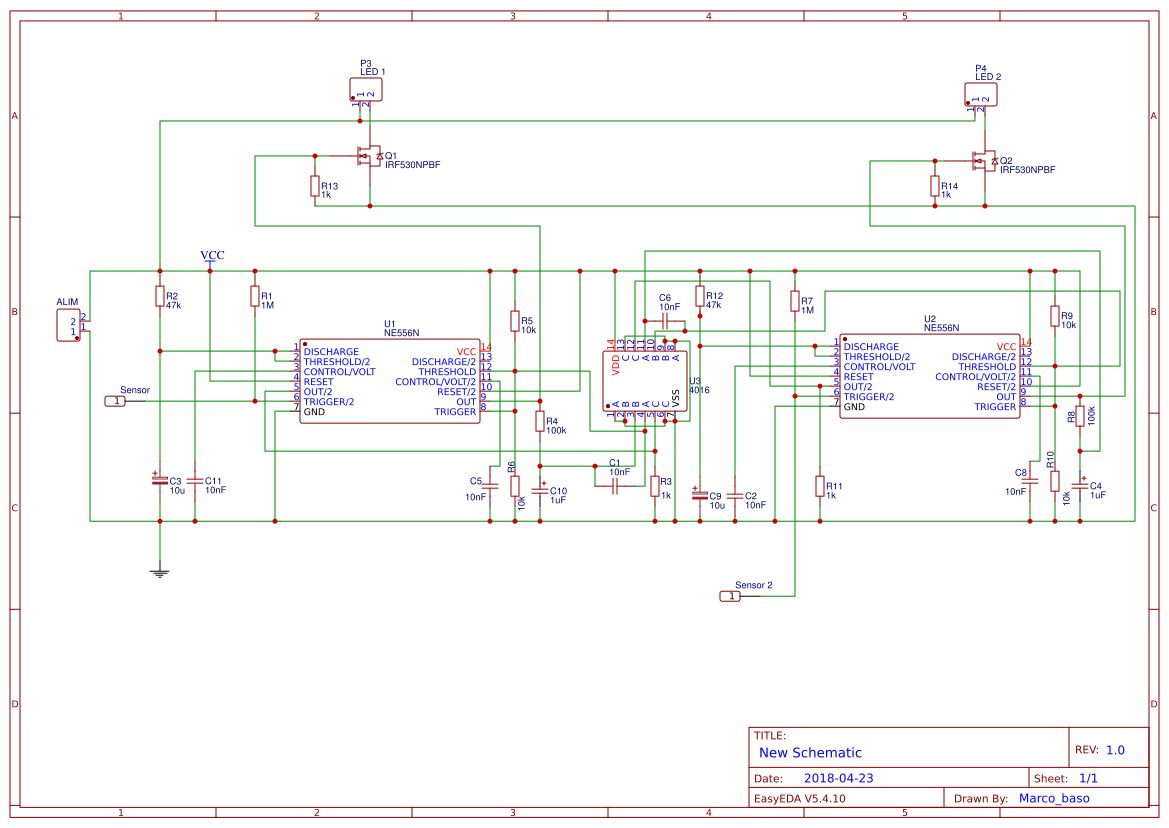Click U1 pin label DISCHARGE
The image size is (1169, 828).
coord(331,352)
